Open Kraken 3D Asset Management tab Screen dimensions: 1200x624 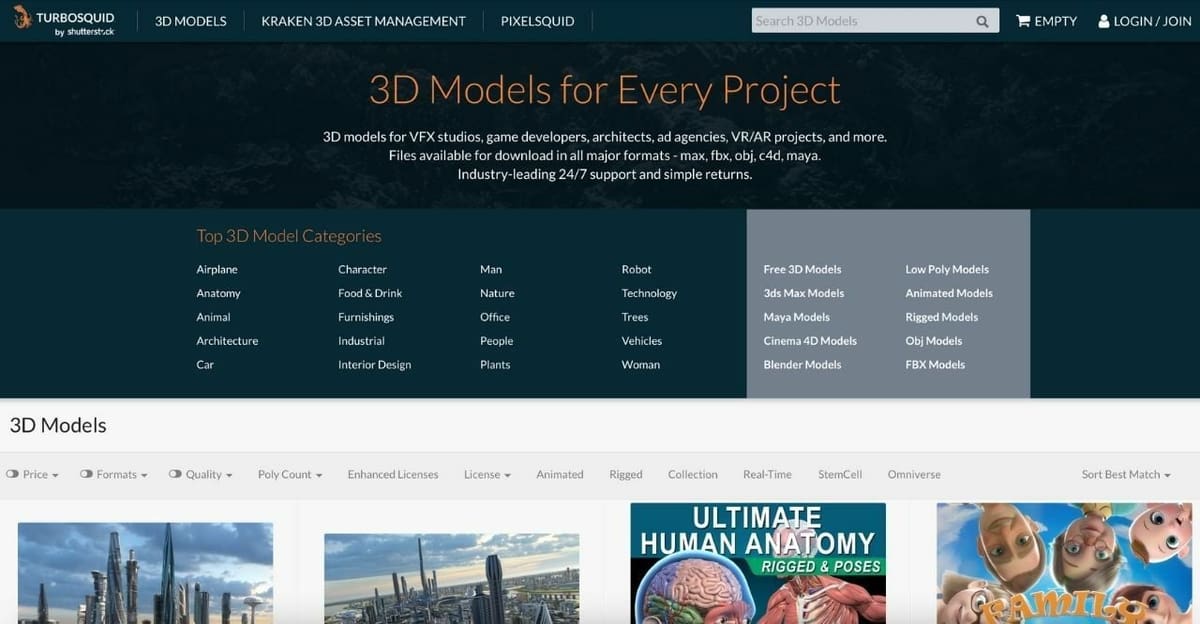tap(363, 21)
